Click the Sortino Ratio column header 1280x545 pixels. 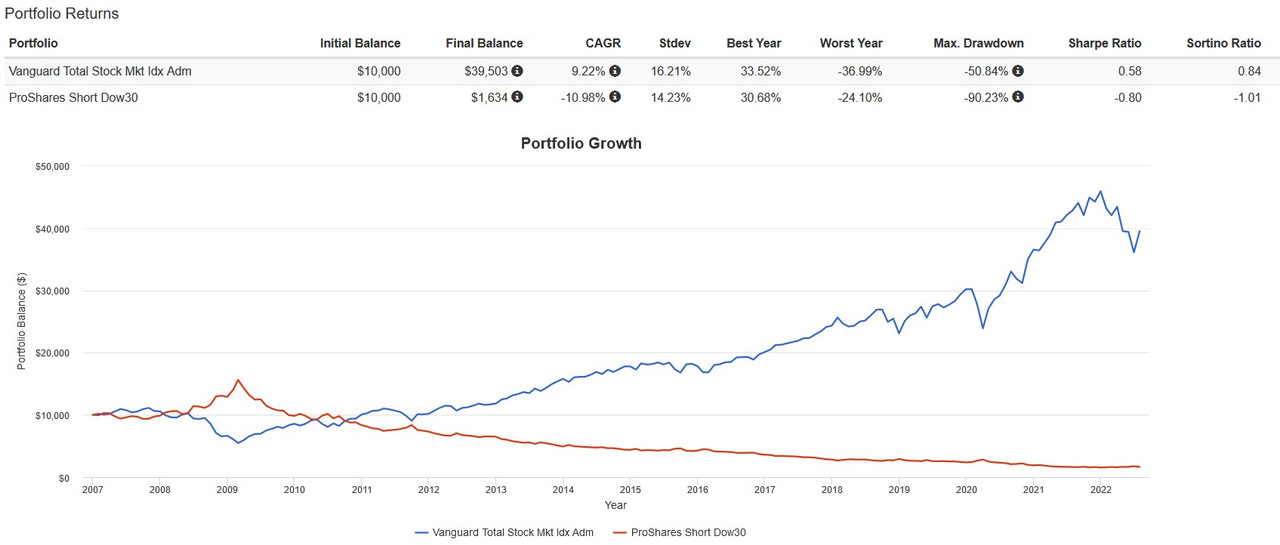click(1223, 43)
